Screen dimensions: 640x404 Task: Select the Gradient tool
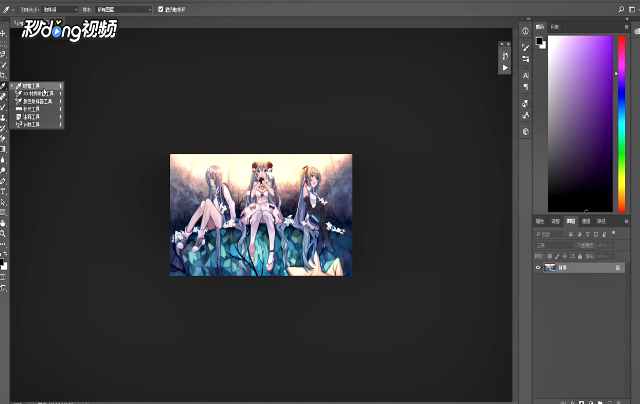[x=3, y=149]
